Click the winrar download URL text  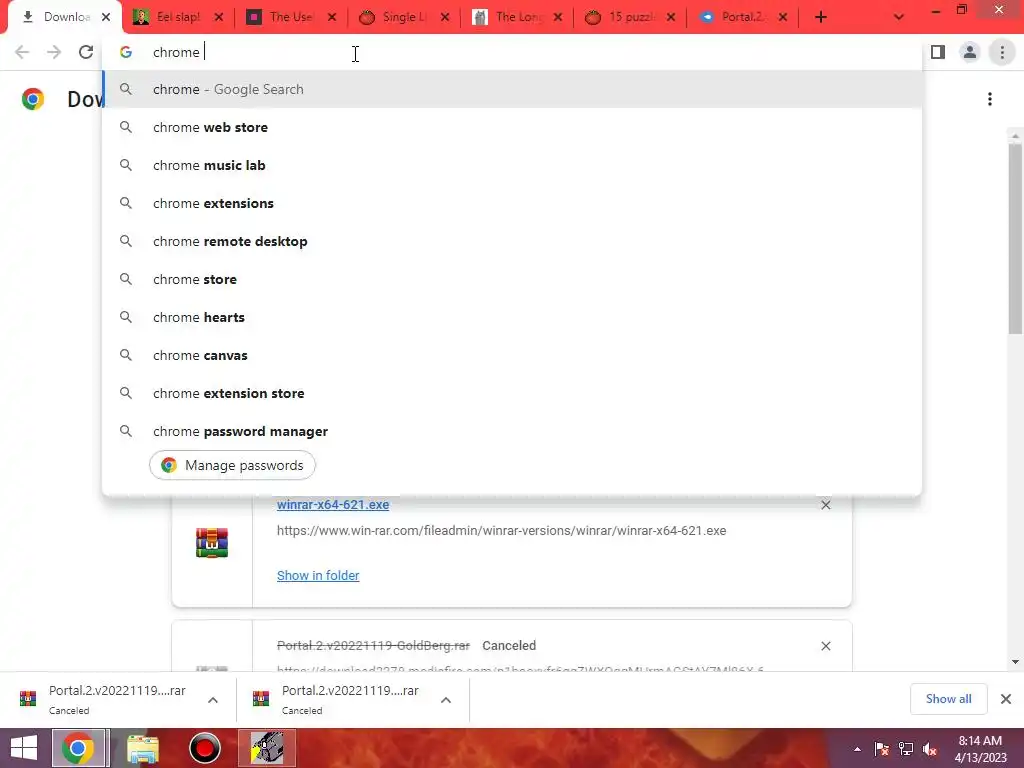[x=502, y=531]
